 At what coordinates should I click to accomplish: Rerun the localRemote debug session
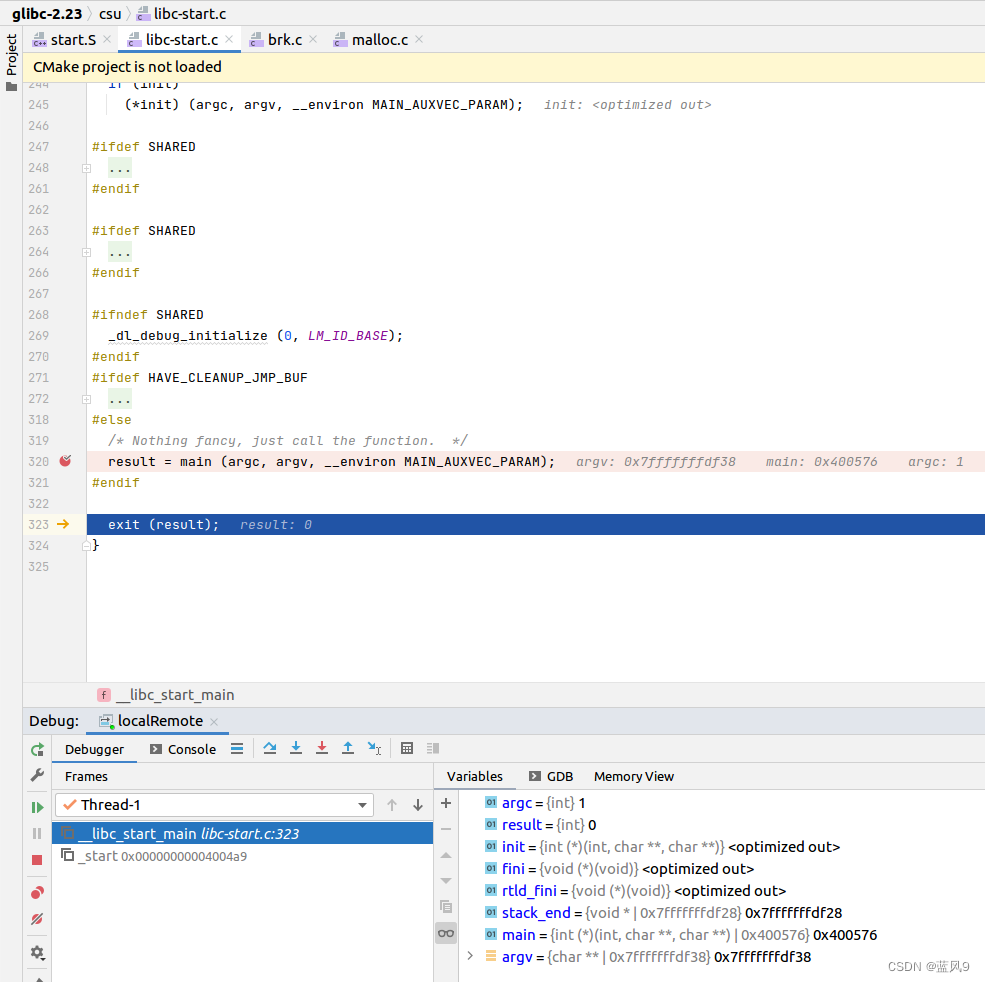[x=37, y=749]
